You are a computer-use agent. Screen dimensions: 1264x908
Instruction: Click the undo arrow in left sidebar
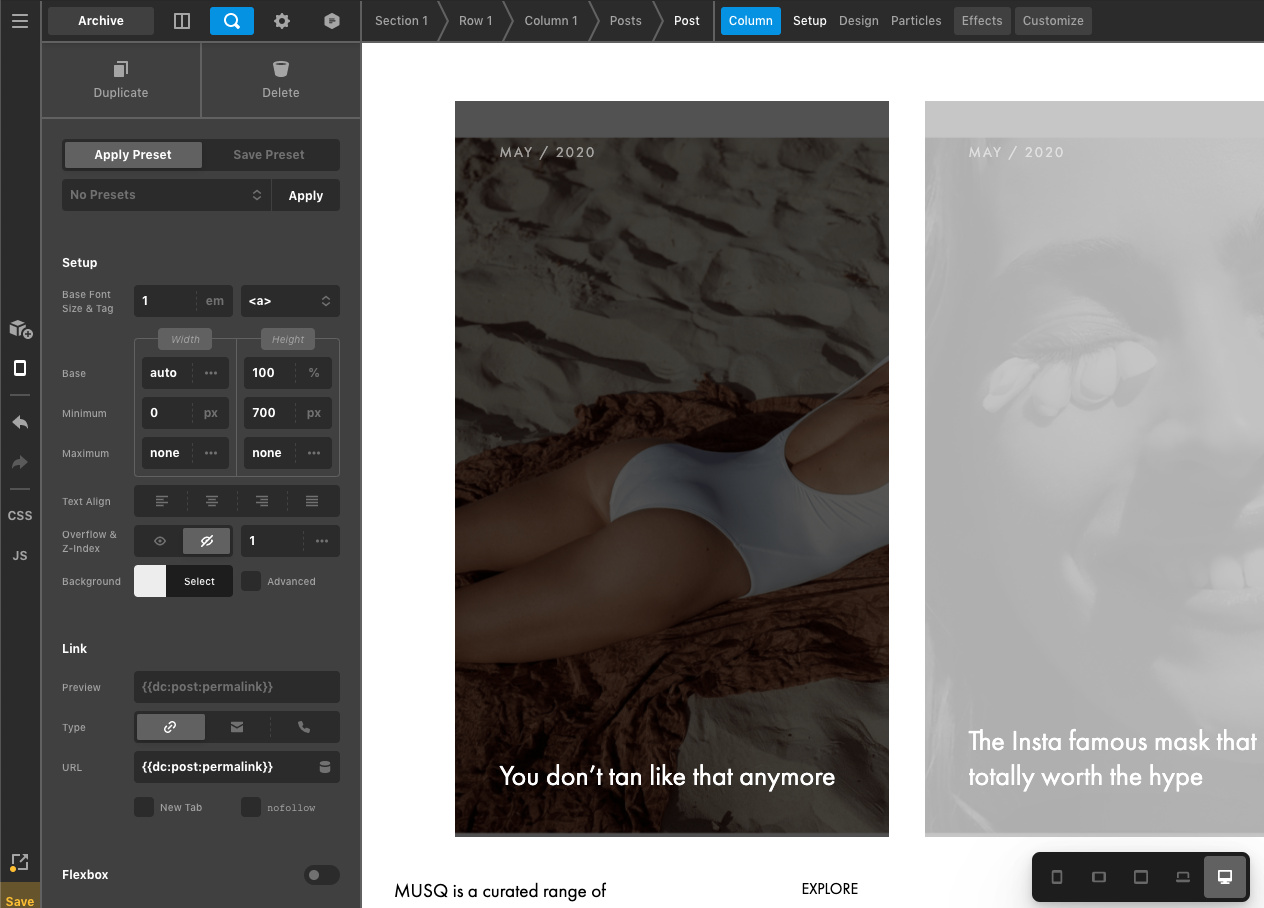(20, 422)
